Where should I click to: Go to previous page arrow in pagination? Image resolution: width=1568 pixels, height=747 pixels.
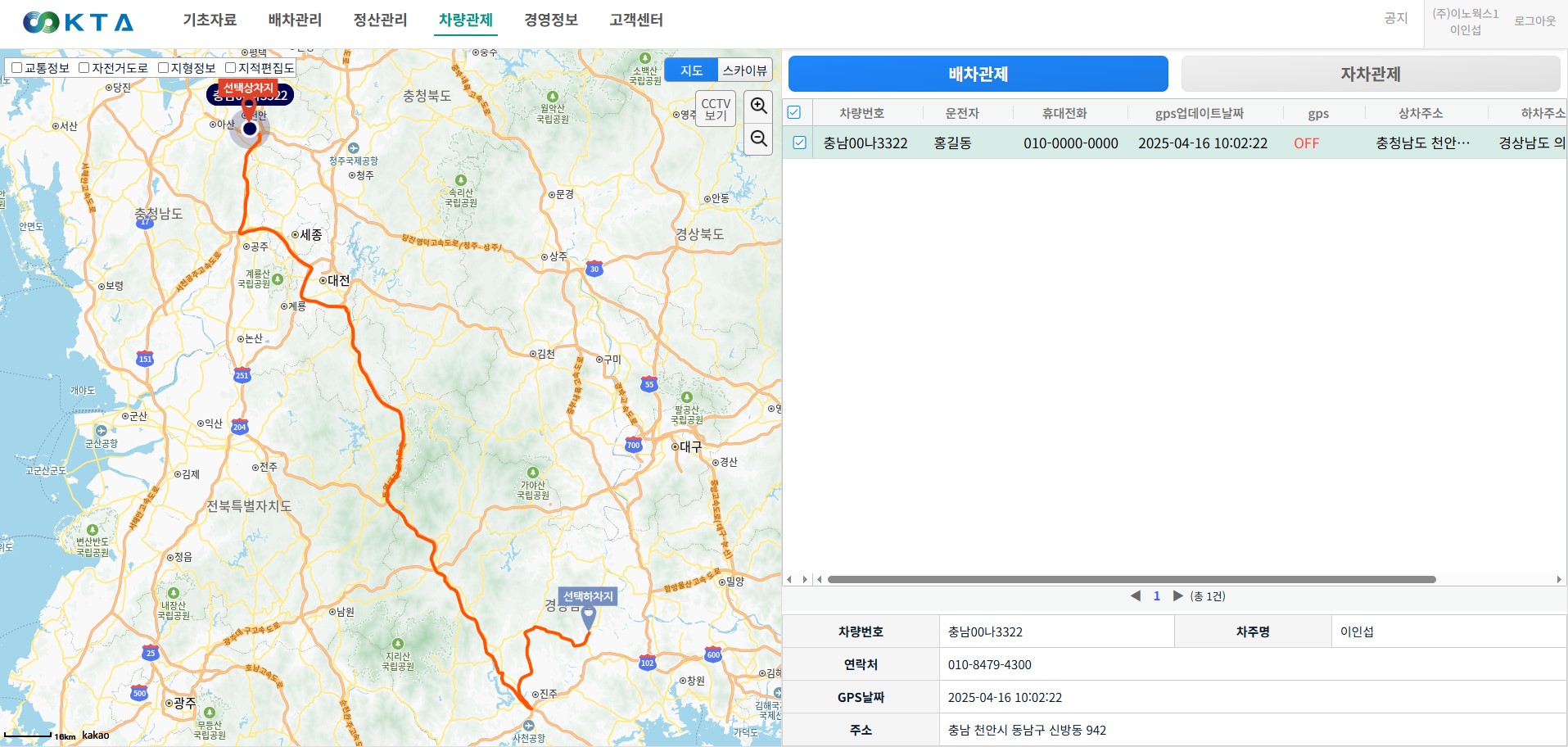[1136, 596]
